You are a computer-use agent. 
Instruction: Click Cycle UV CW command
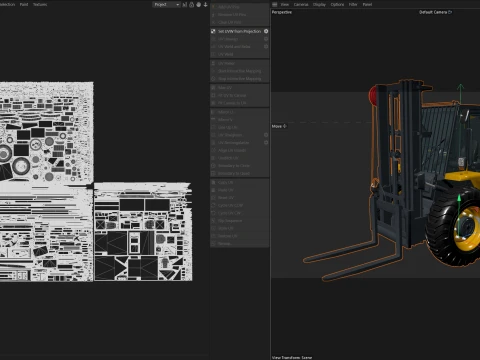pyautogui.click(x=240, y=213)
